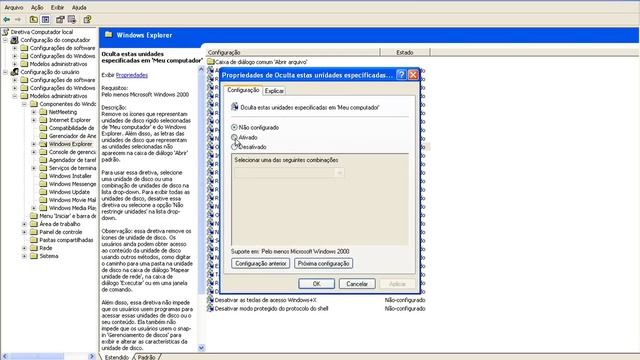Select the Agendador de tarefas tree item
This screenshot has width=640, height=360.
[72, 160]
